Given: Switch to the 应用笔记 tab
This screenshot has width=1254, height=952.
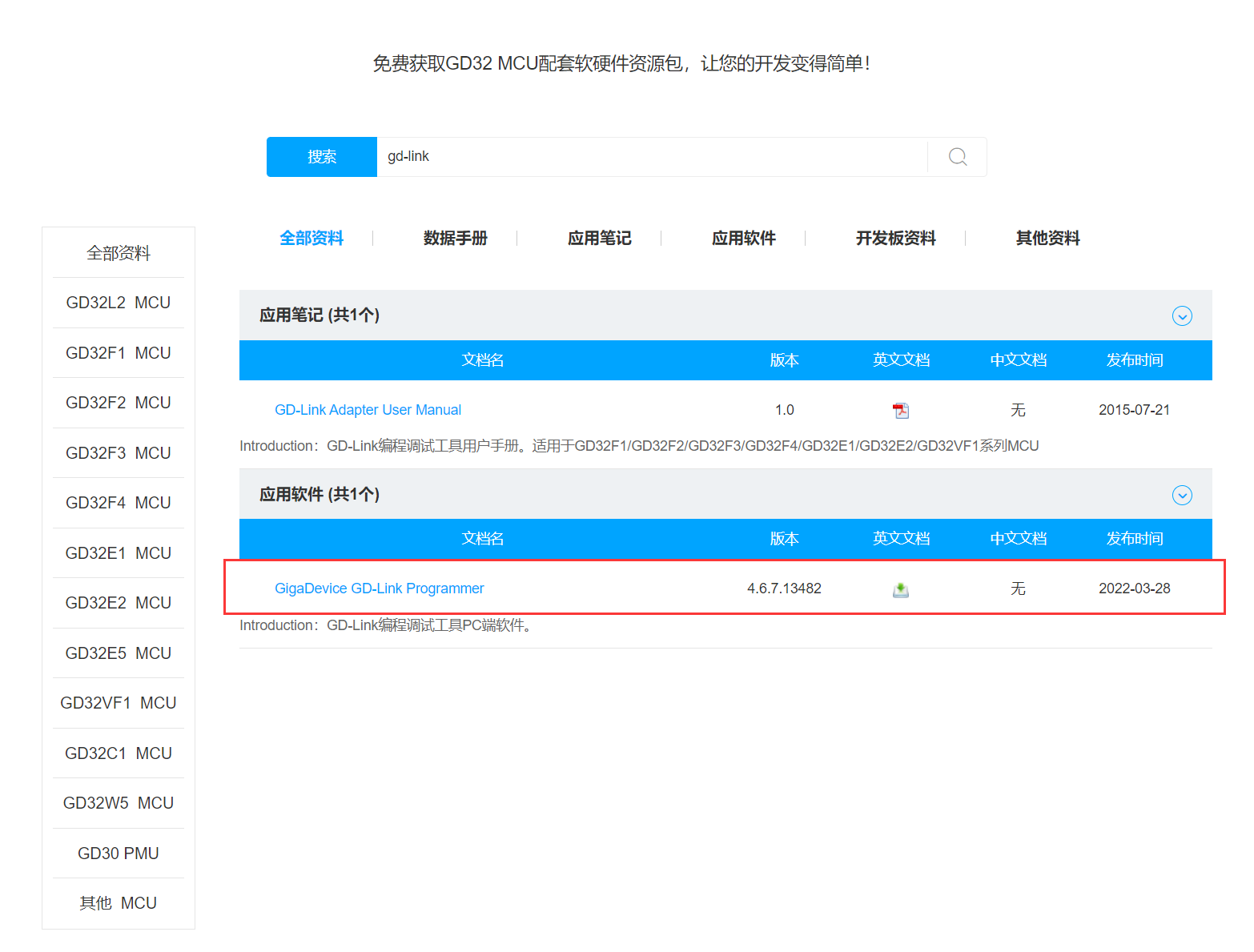Looking at the screenshot, I should [600, 238].
